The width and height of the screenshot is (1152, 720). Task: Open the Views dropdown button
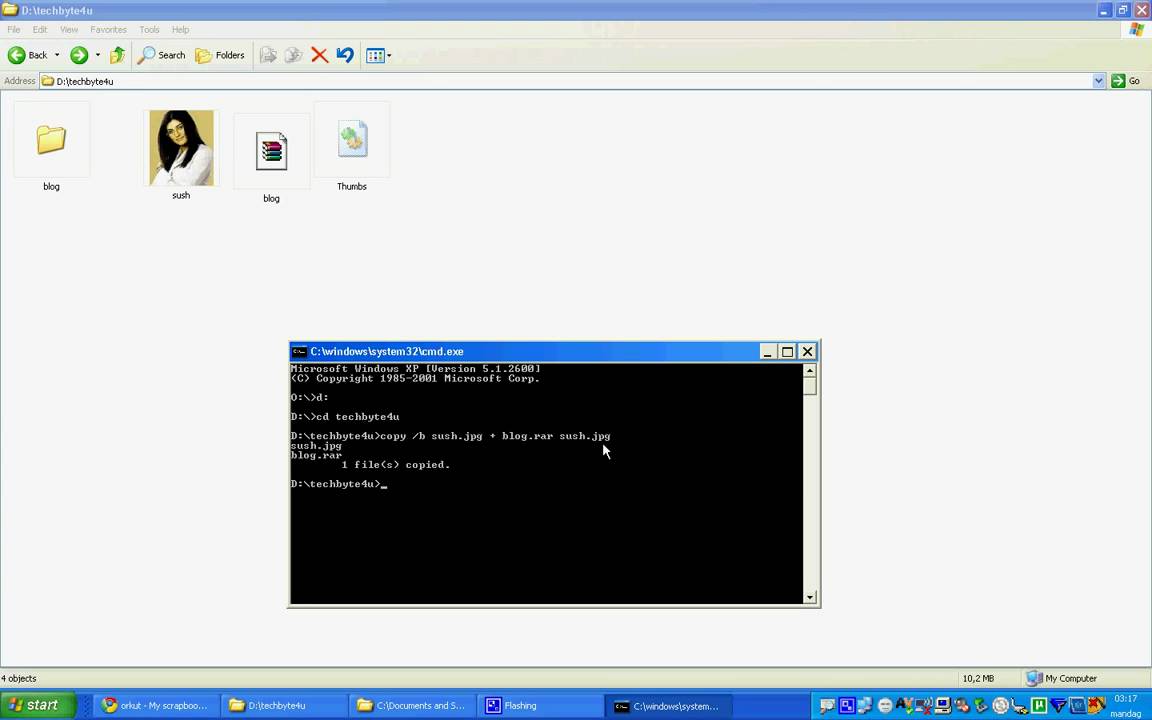(379, 55)
